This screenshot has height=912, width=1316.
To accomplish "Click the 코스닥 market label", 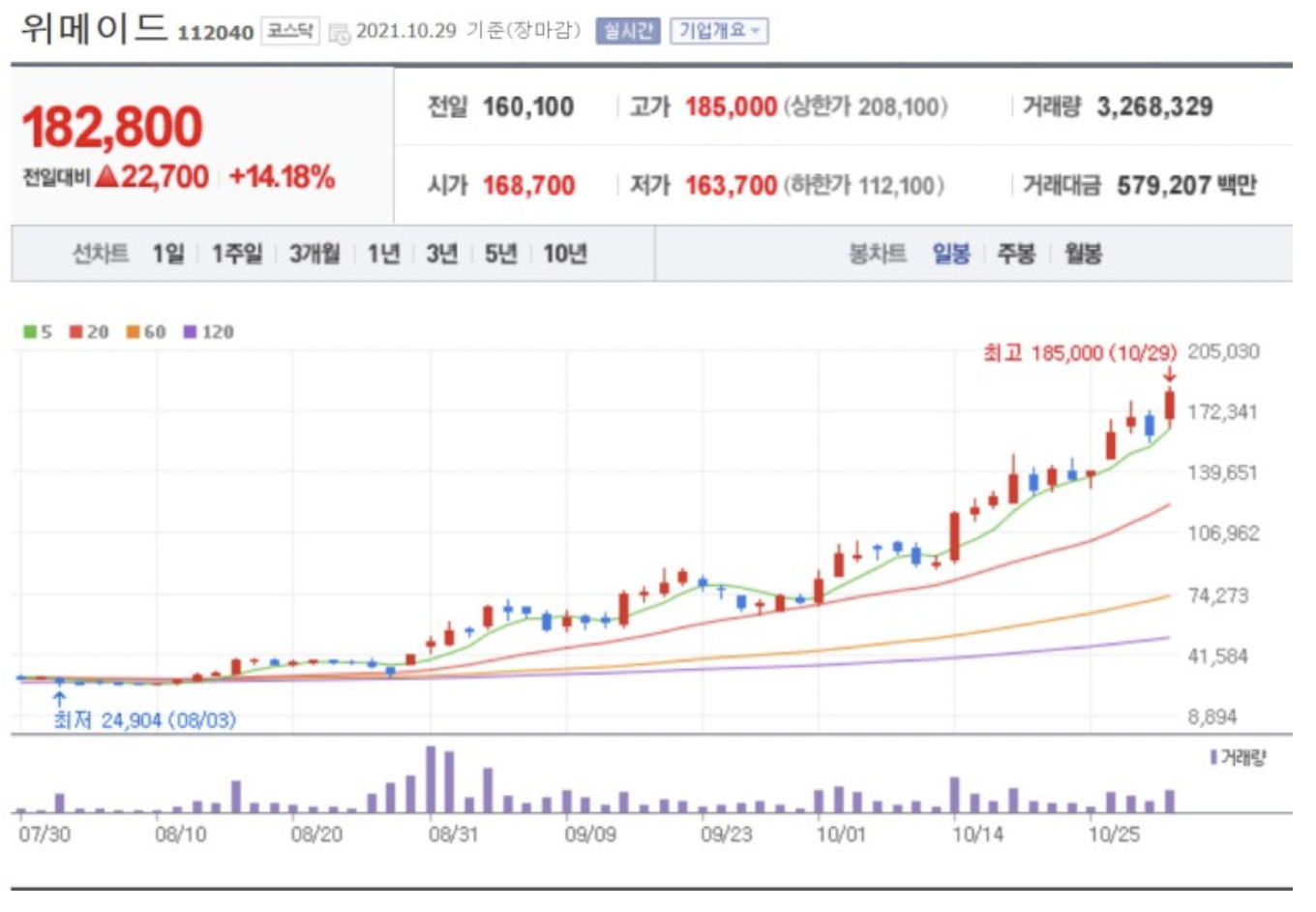I will click(289, 31).
